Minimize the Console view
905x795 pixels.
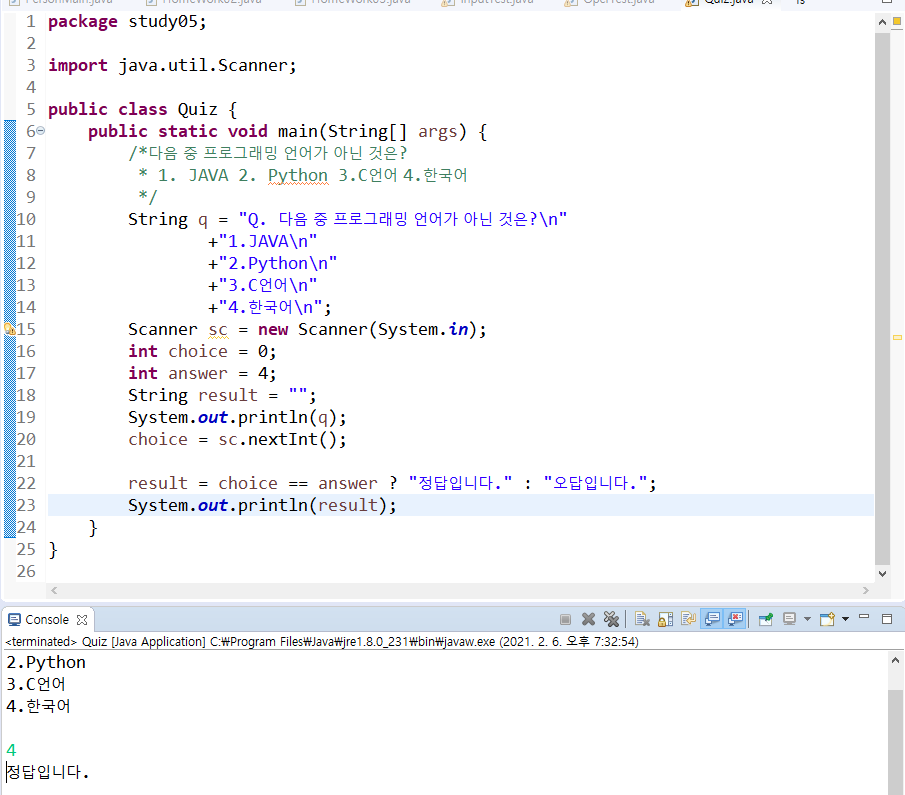[864, 617]
